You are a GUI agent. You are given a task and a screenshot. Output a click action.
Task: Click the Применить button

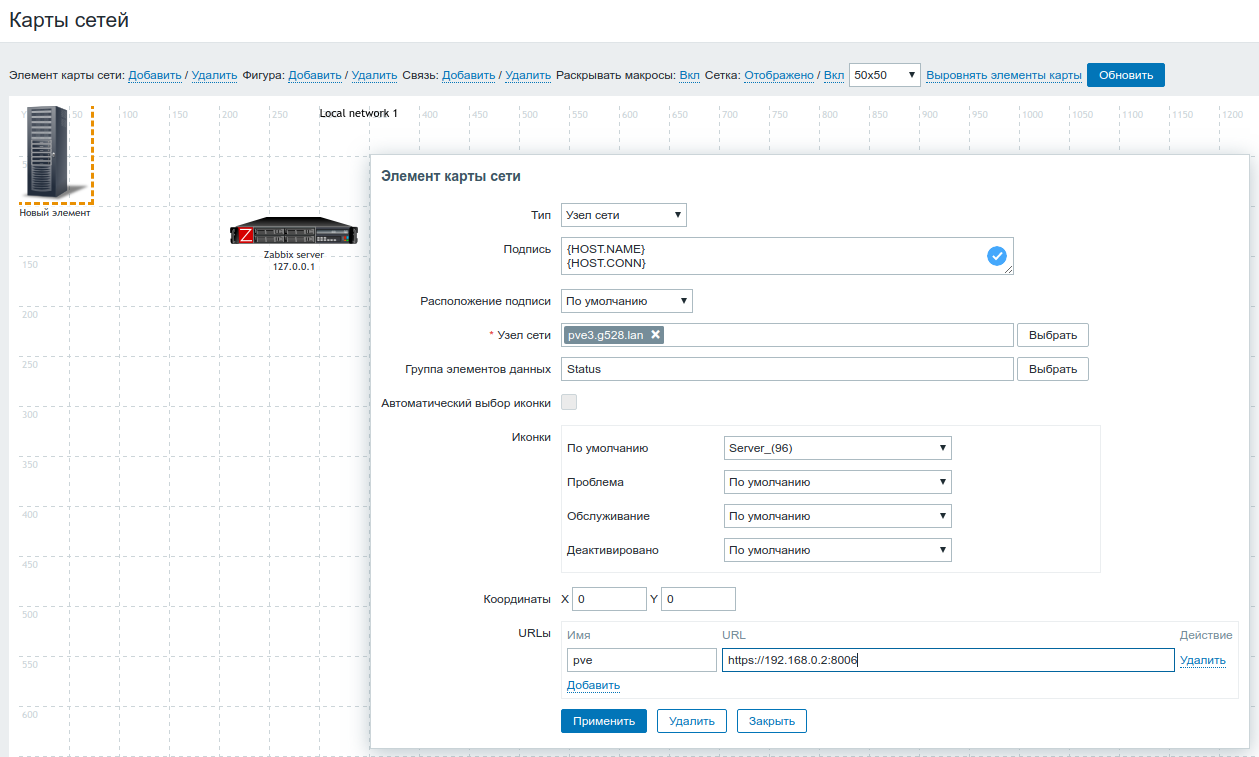(604, 721)
